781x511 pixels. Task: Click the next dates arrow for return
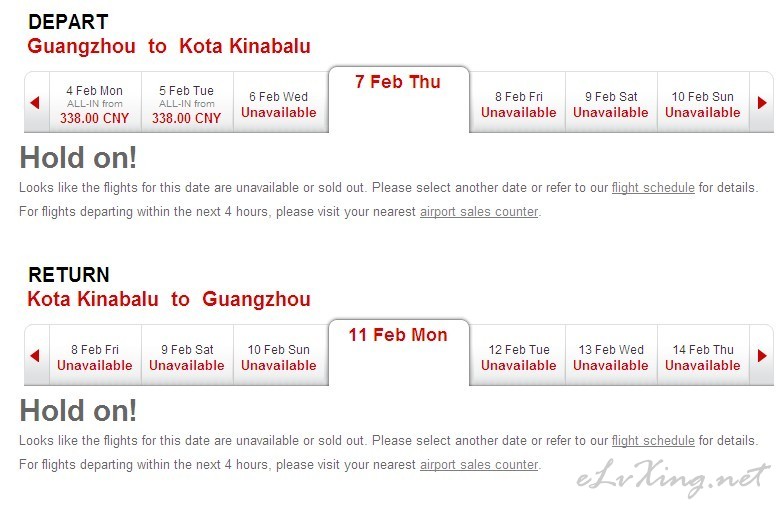(x=762, y=356)
